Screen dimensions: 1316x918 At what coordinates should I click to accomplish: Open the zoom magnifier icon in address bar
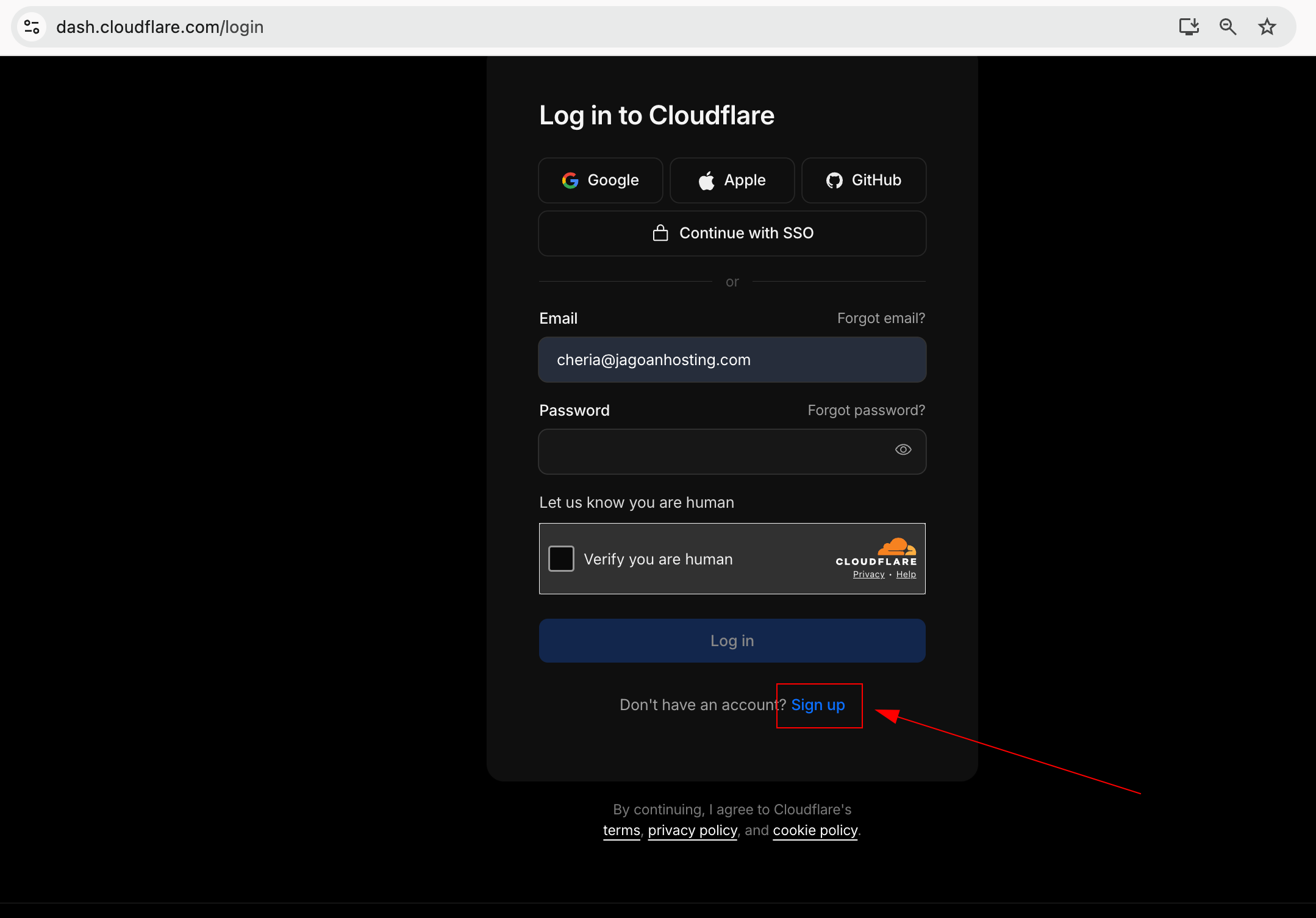[1228, 27]
